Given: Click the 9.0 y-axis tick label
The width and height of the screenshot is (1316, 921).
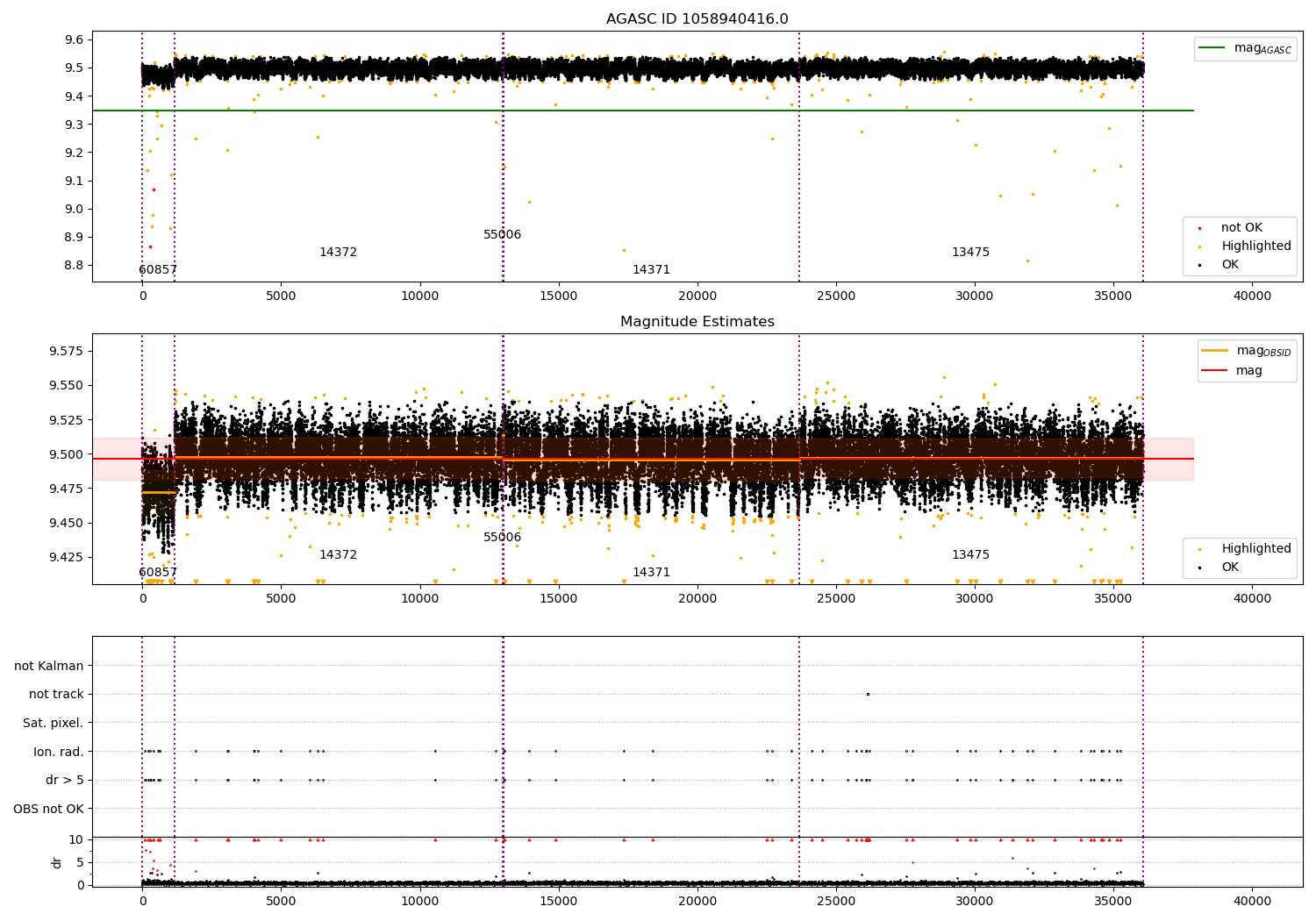Looking at the screenshot, I should 75,209.
